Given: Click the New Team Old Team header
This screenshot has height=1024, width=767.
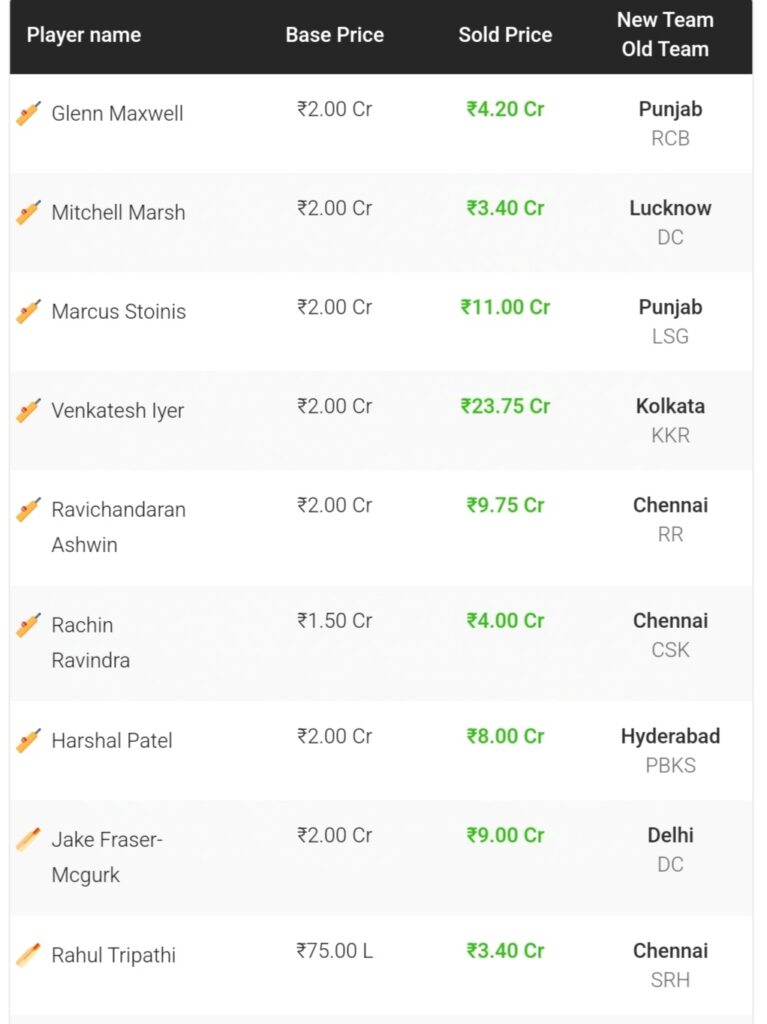Looking at the screenshot, I should coord(665,34).
